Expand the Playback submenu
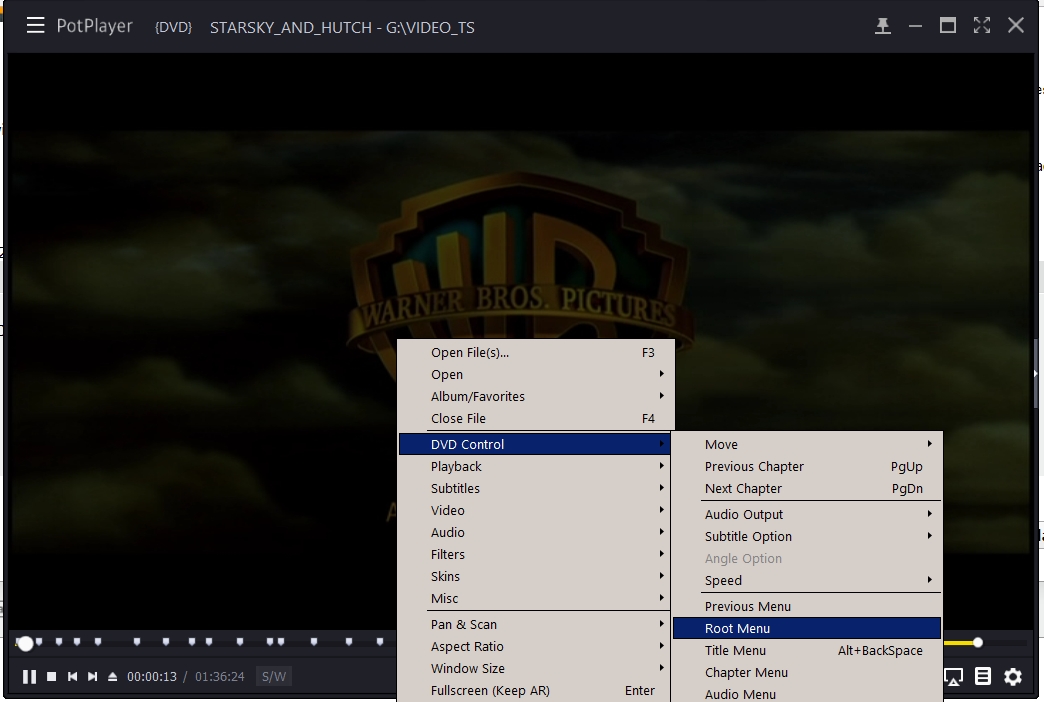 [x=537, y=467]
